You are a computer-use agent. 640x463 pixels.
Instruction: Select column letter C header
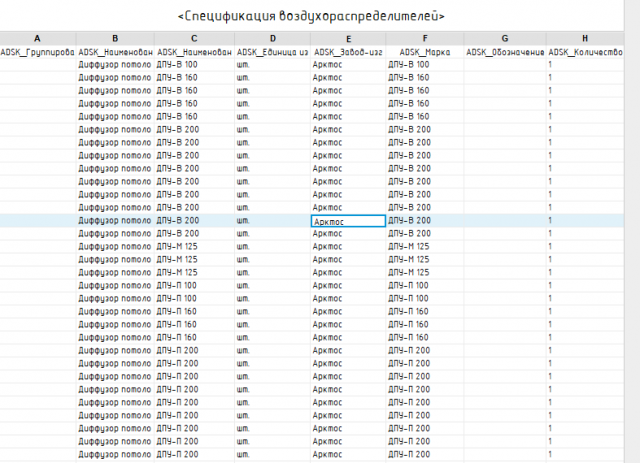[x=194, y=38]
